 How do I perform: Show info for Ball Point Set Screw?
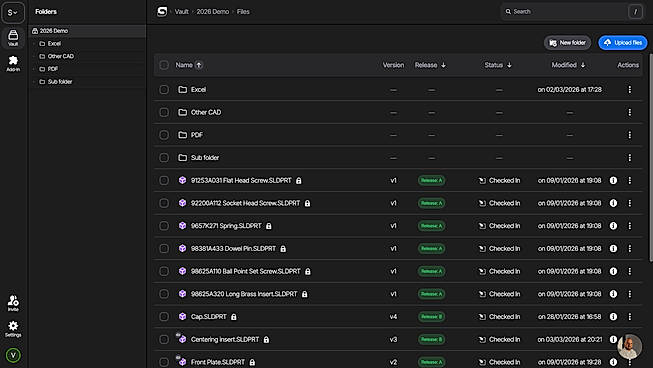click(613, 271)
